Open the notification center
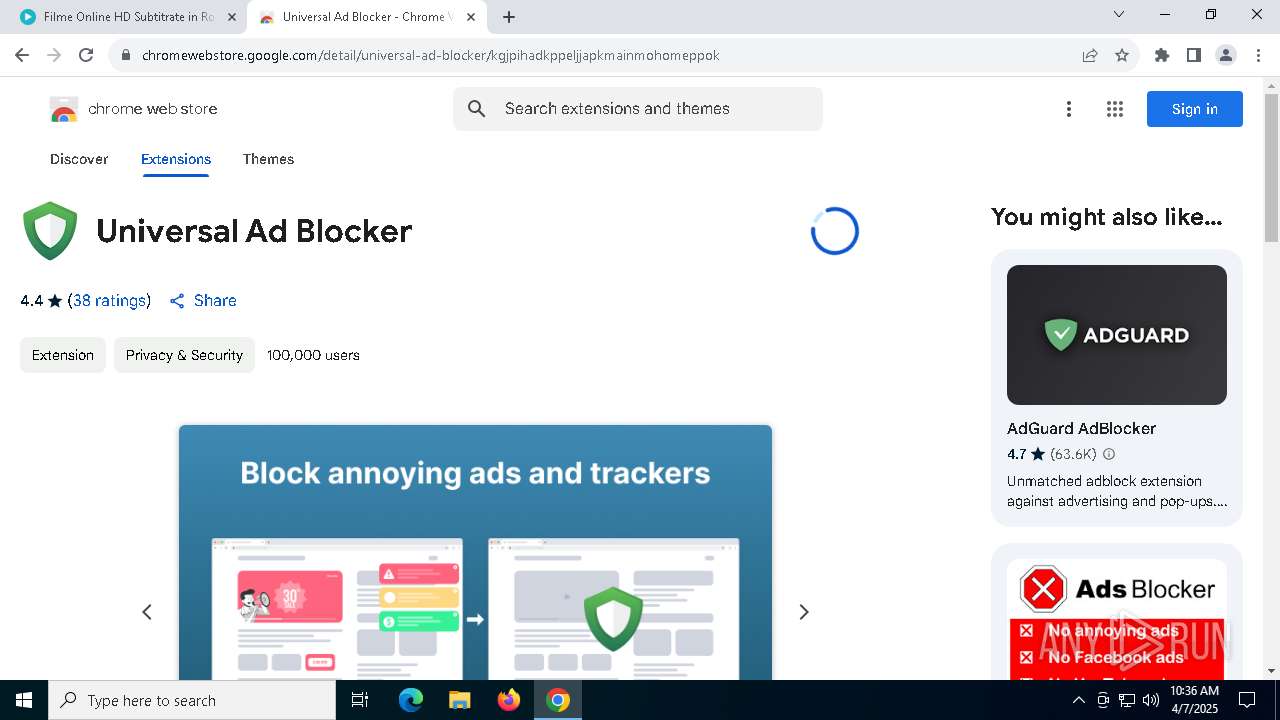 tap(1247, 700)
